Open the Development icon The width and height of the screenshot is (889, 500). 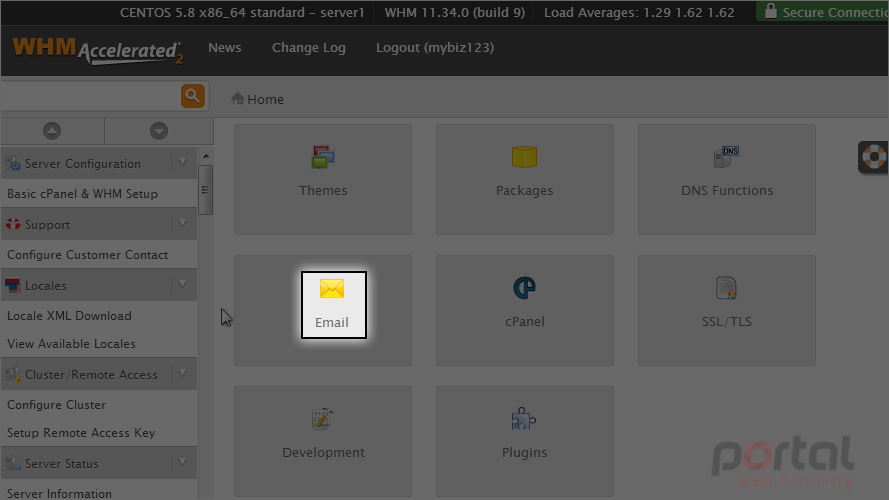(x=323, y=419)
